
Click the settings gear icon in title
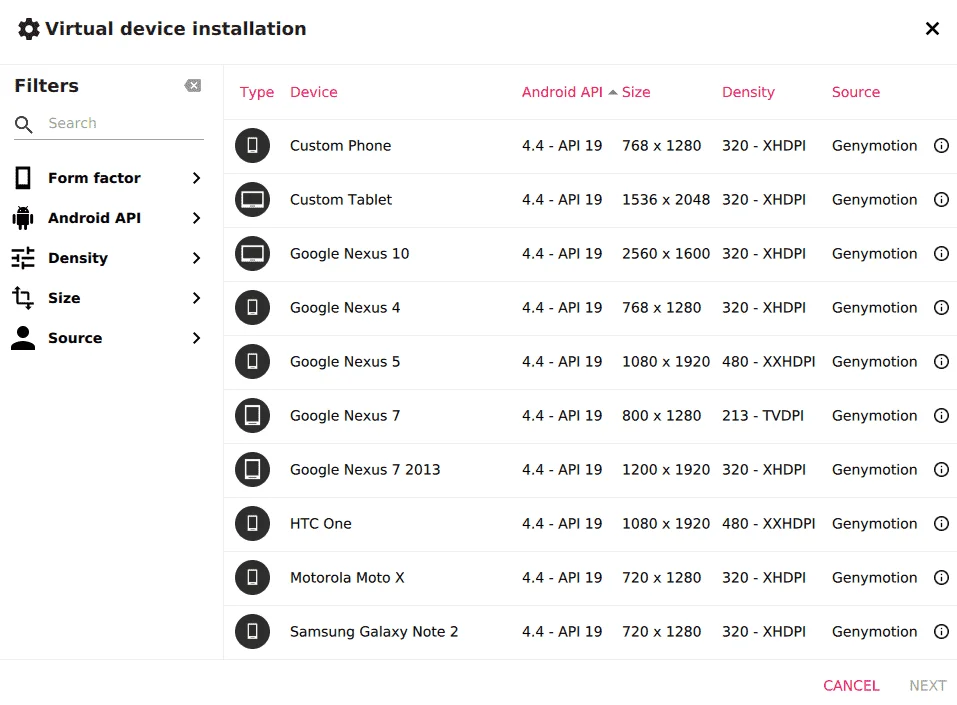(x=28, y=29)
